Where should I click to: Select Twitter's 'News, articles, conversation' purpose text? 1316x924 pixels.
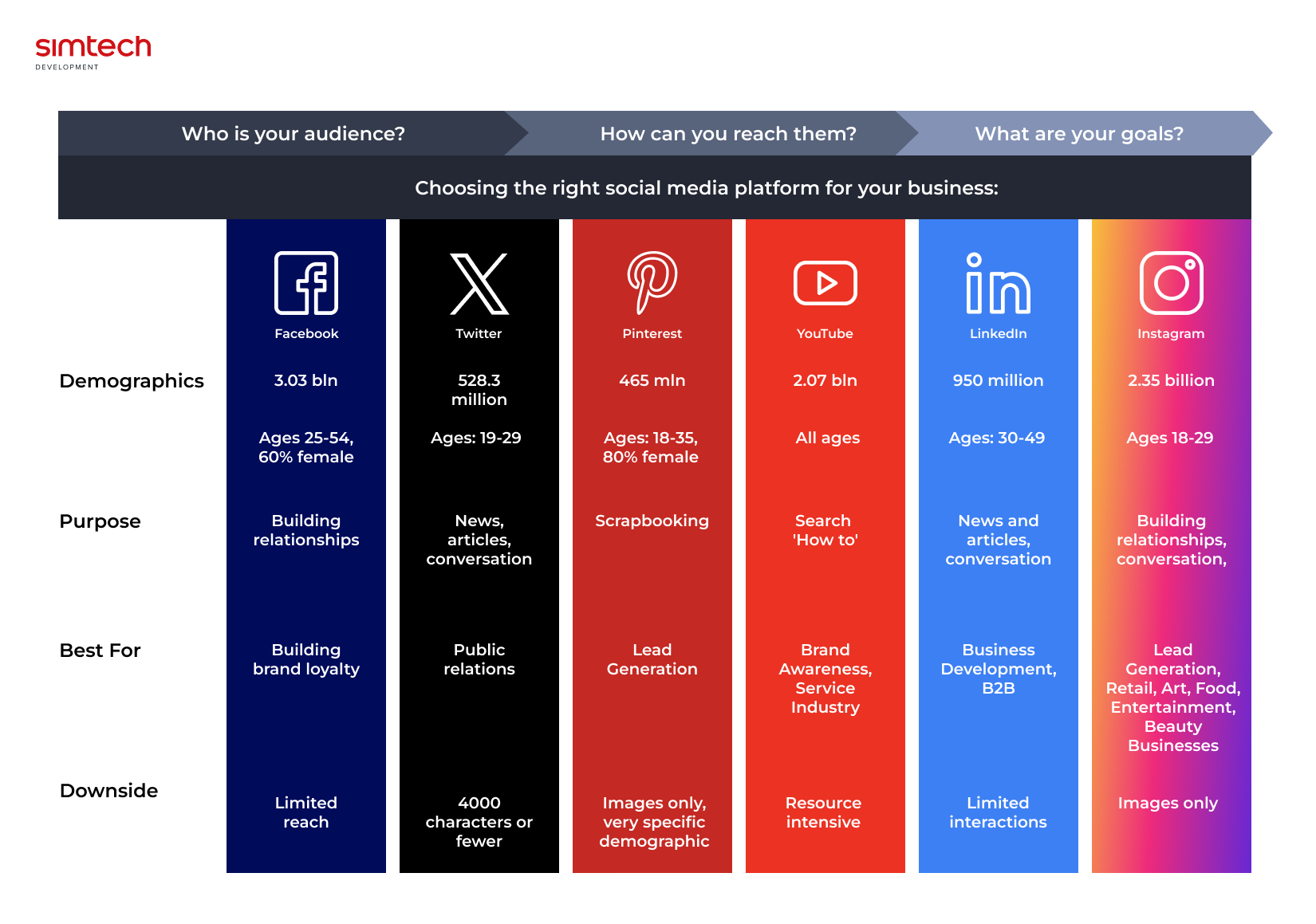click(x=479, y=540)
